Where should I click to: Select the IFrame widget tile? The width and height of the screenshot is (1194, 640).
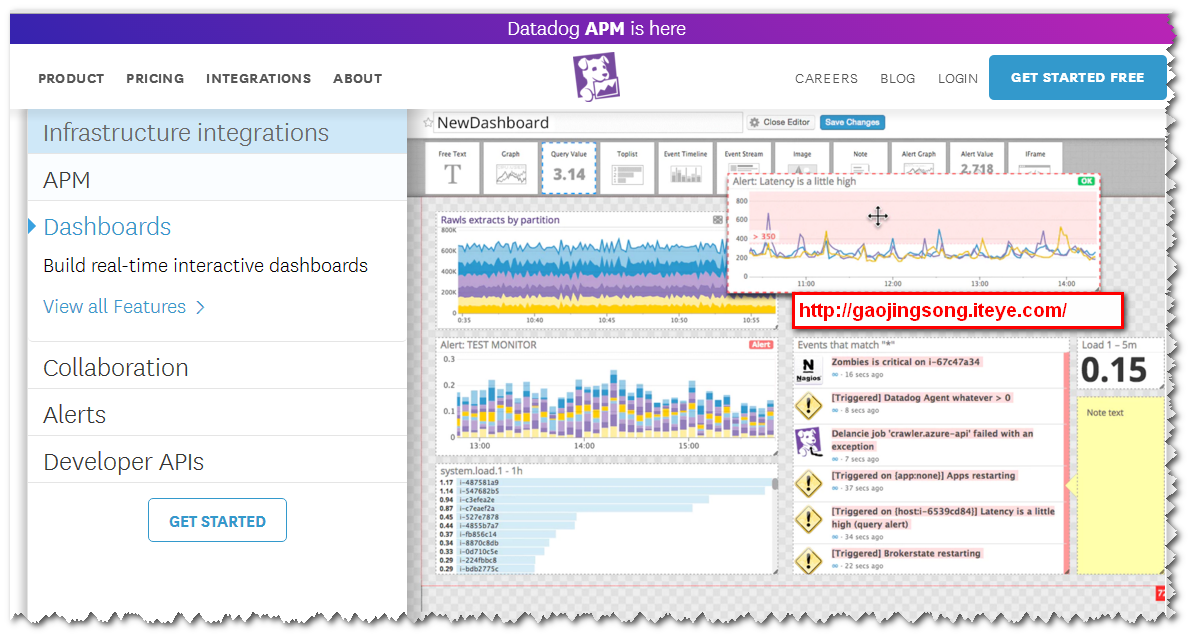click(1035, 158)
